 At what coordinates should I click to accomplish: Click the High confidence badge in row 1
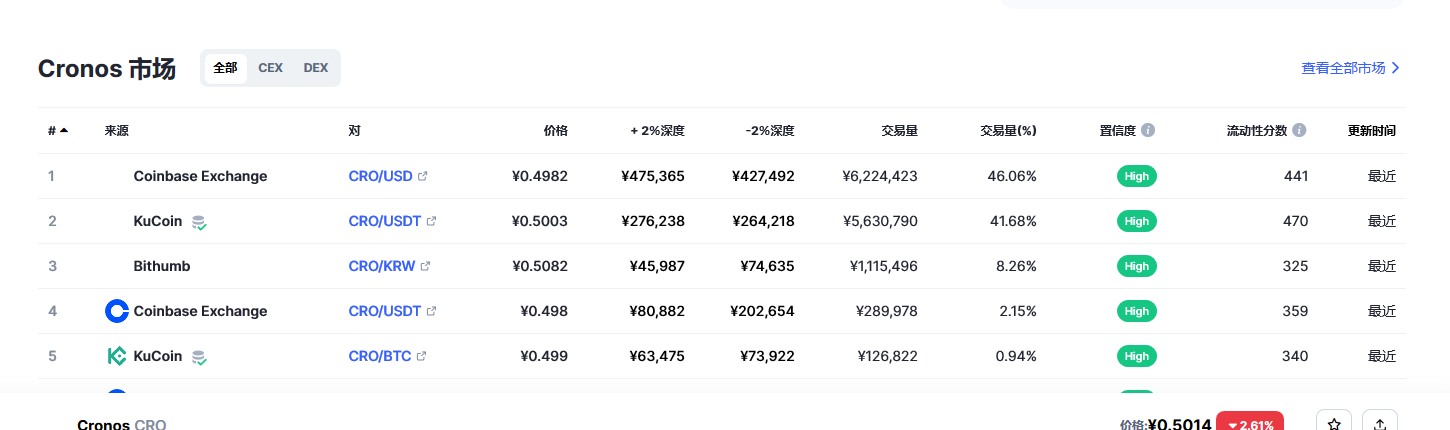(x=1136, y=176)
